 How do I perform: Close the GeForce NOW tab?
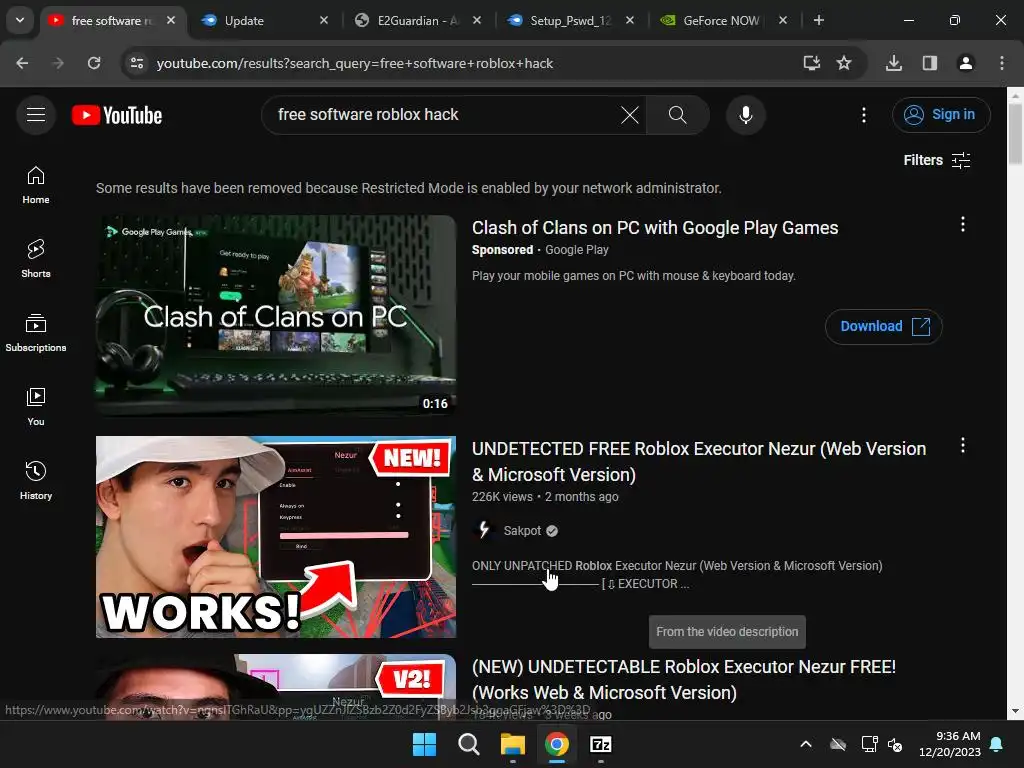(782, 20)
